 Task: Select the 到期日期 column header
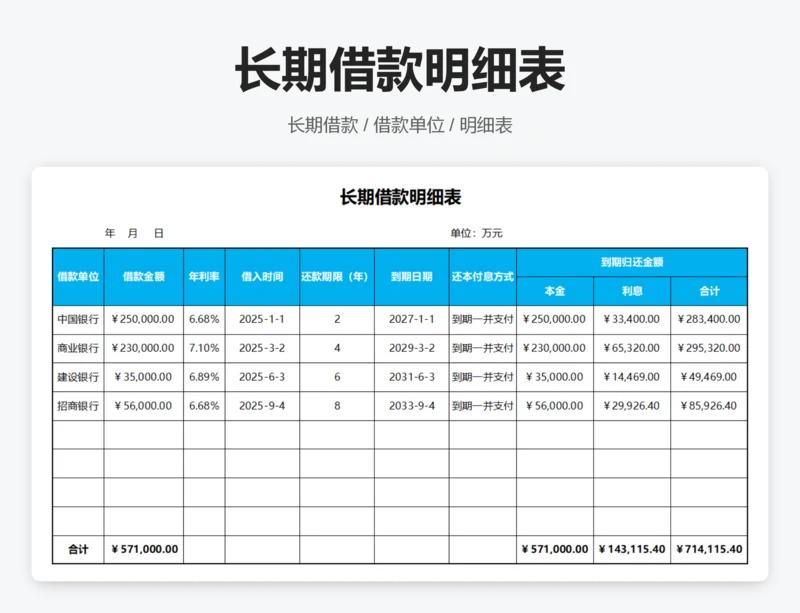coord(412,277)
